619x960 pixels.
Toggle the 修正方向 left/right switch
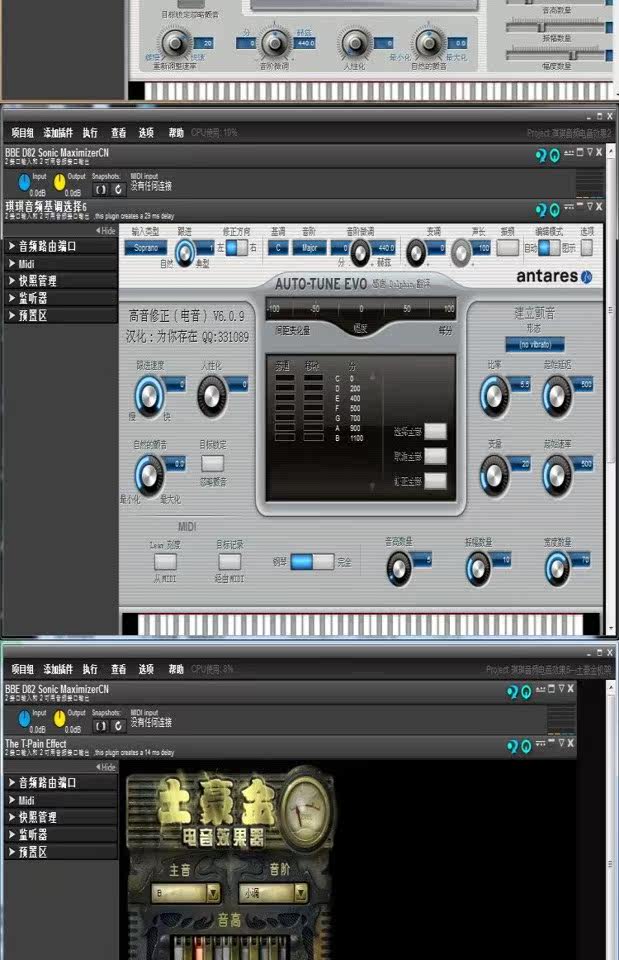[x=237, y=248]
